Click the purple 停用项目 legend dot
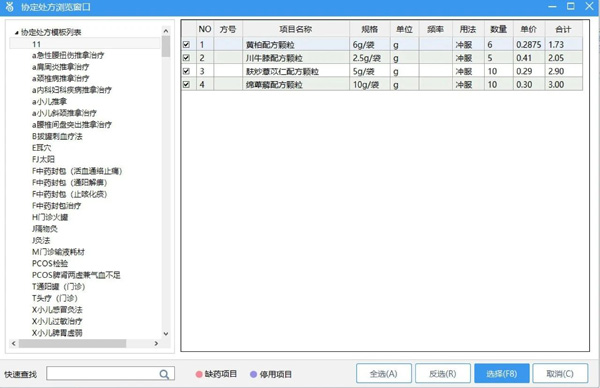 (253, 374)
